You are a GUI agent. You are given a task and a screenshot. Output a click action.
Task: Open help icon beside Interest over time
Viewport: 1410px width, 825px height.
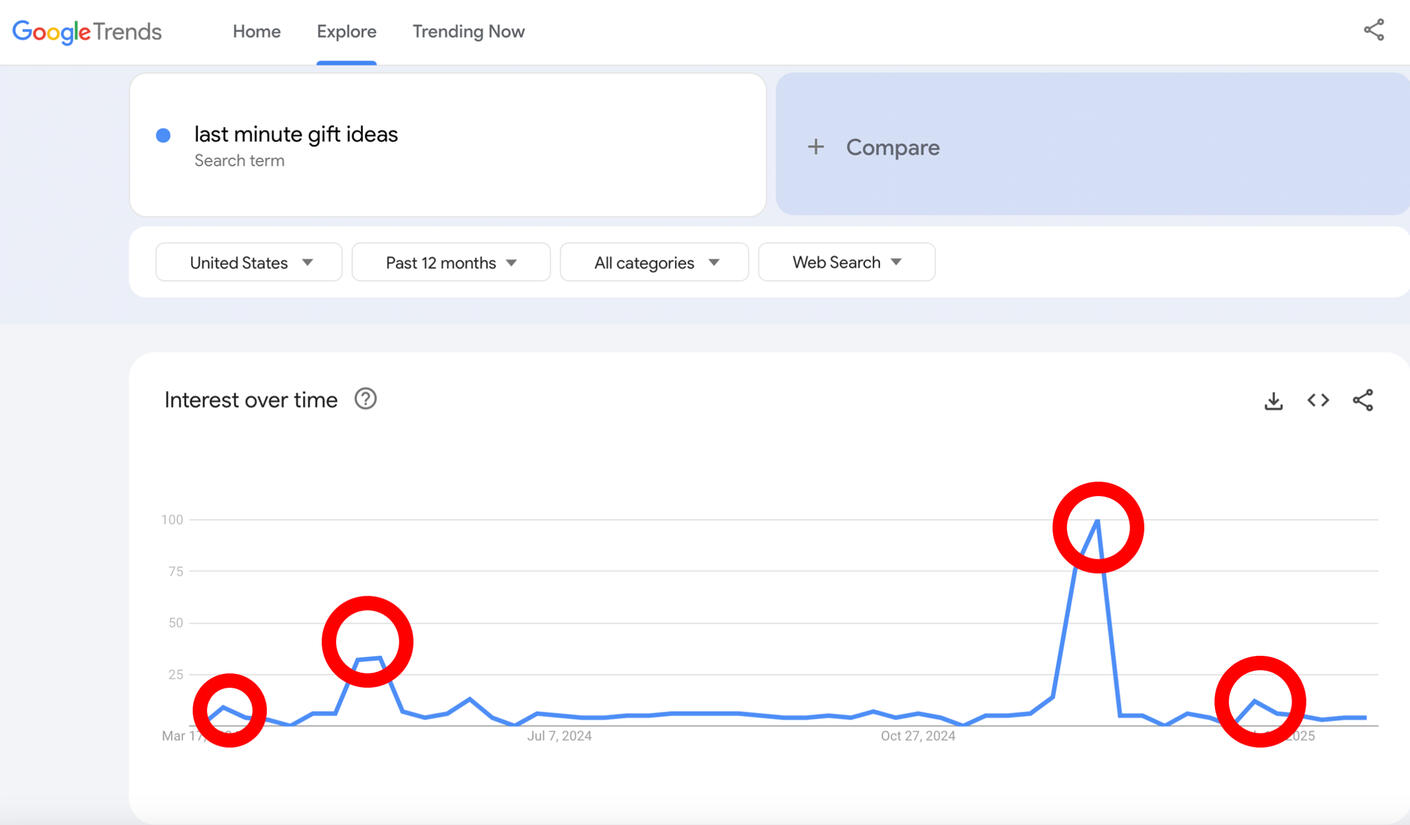pos(366,399)
